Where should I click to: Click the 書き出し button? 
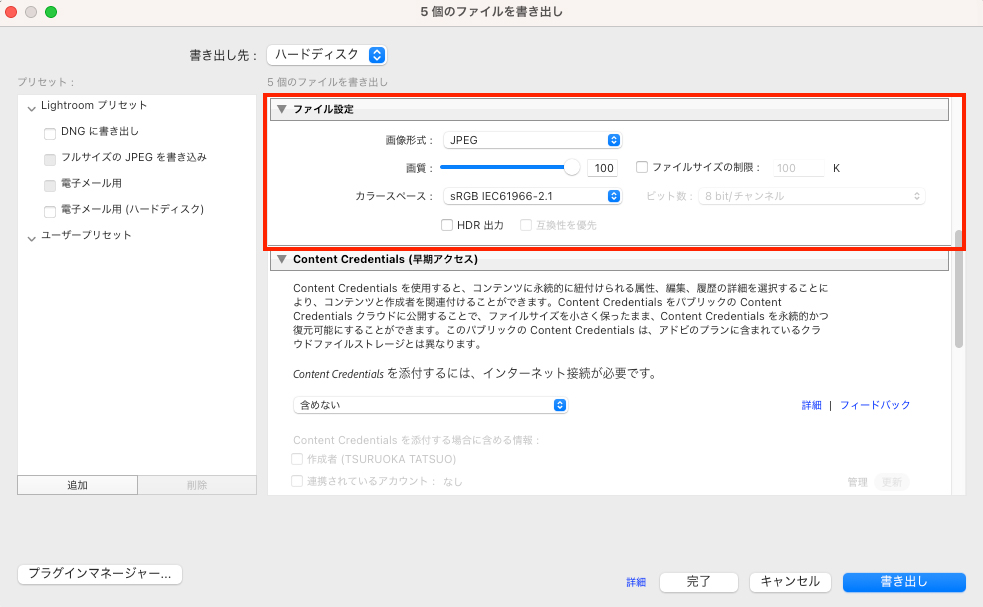click(903, 582)
